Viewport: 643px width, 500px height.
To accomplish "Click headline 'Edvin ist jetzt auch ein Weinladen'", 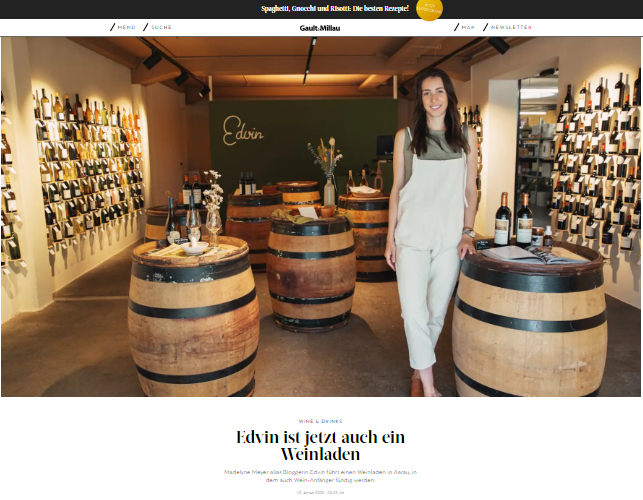I will [x=320, y=445].
